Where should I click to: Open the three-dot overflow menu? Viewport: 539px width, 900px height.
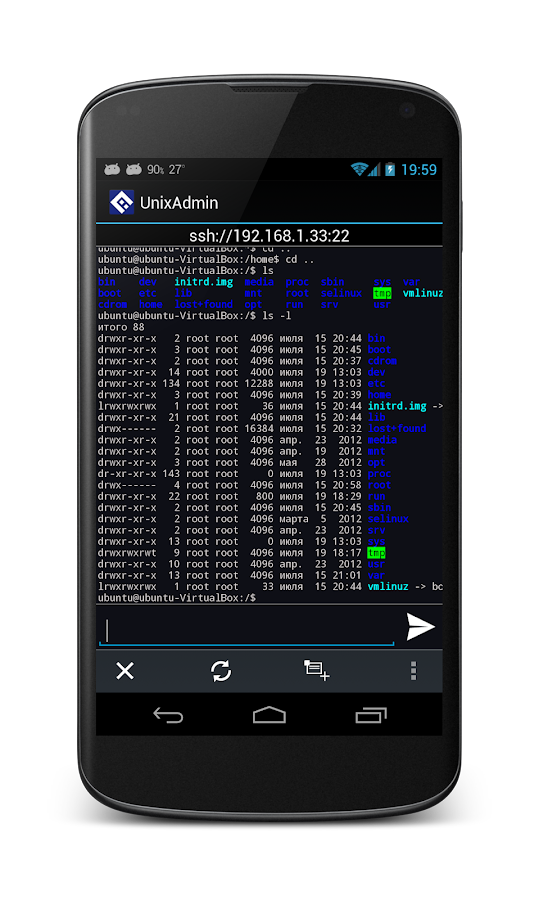[413, 670]
